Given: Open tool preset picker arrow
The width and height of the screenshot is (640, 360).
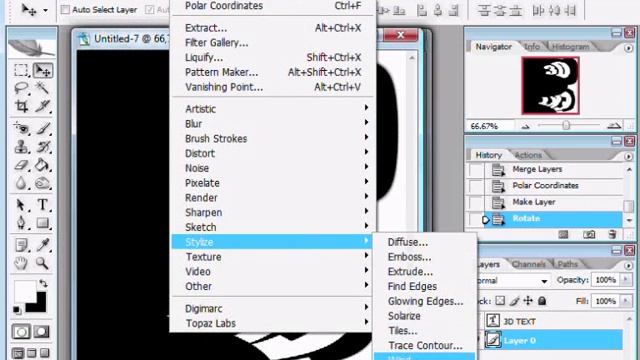Looking at the screenshot, I should click(x=45, y=10).
